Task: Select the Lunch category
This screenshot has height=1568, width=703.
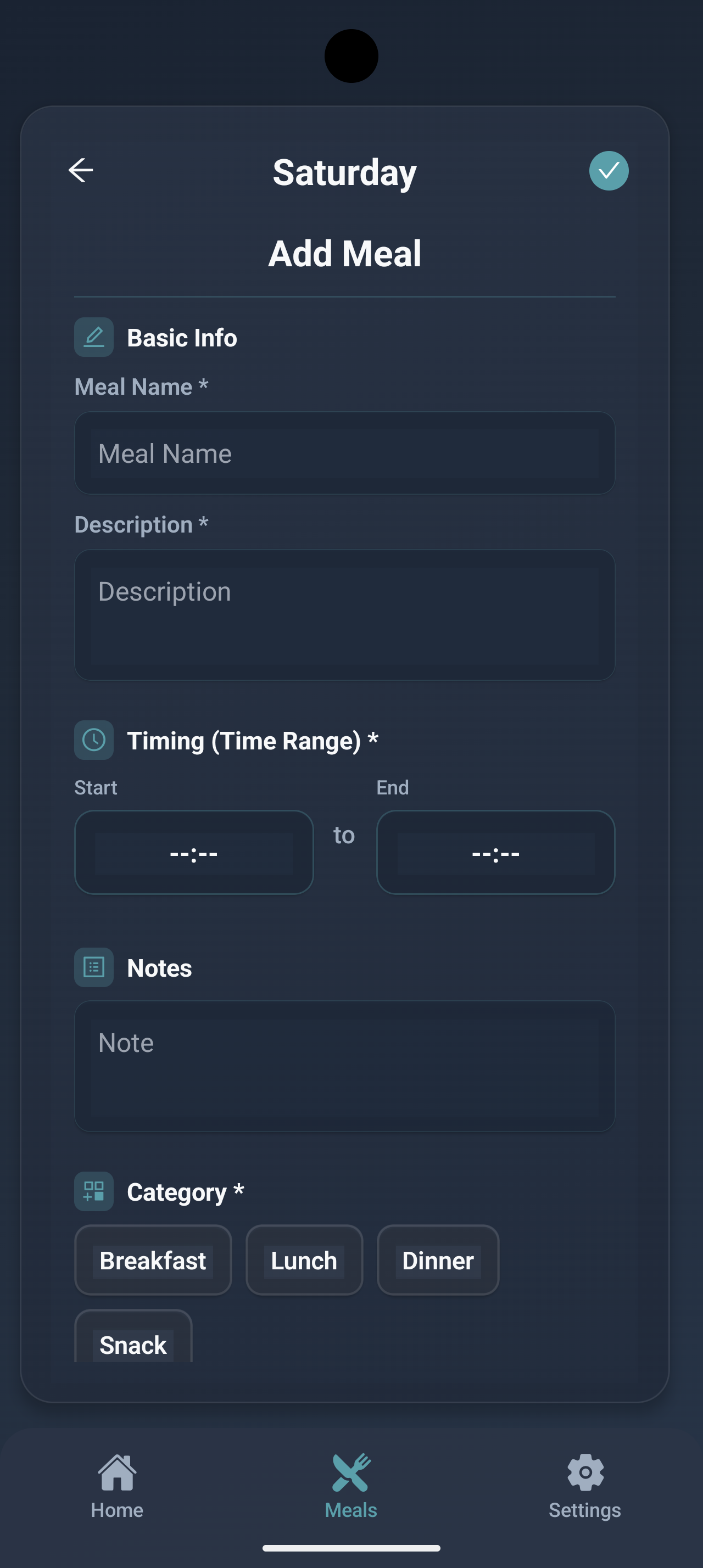Action: pyautogui.click(x=304, y=1260)
